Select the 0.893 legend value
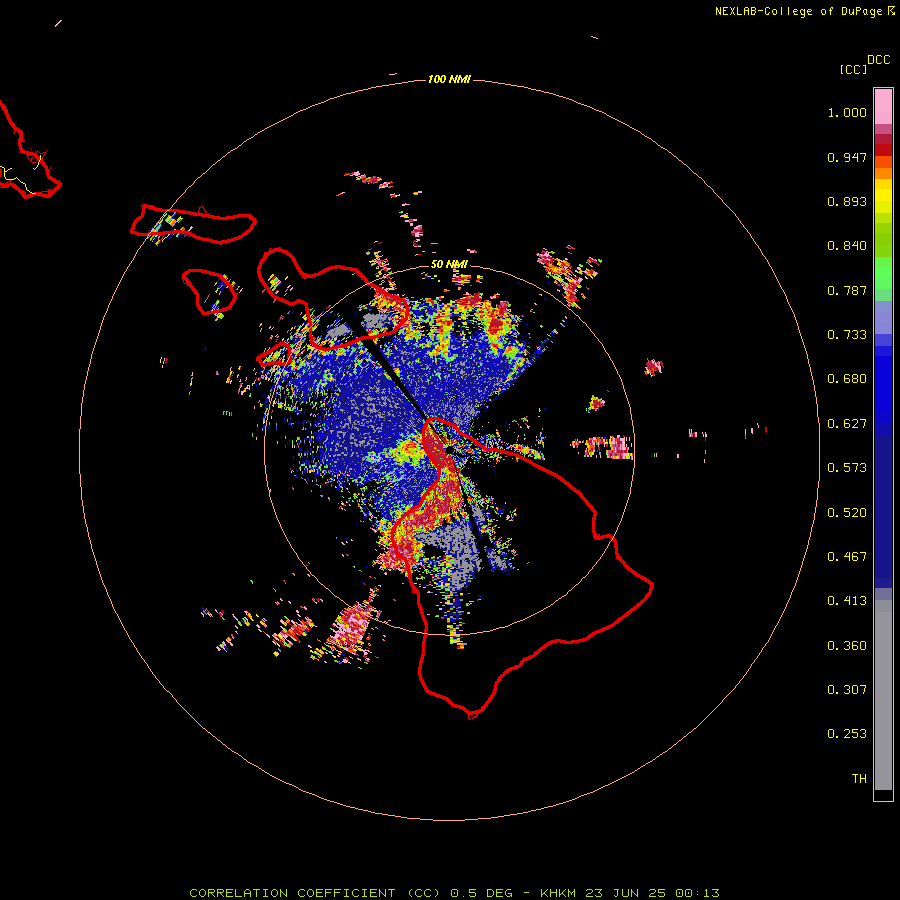This screenshot has height=900, width=900. pyautogui.click(x=847, y=201)
